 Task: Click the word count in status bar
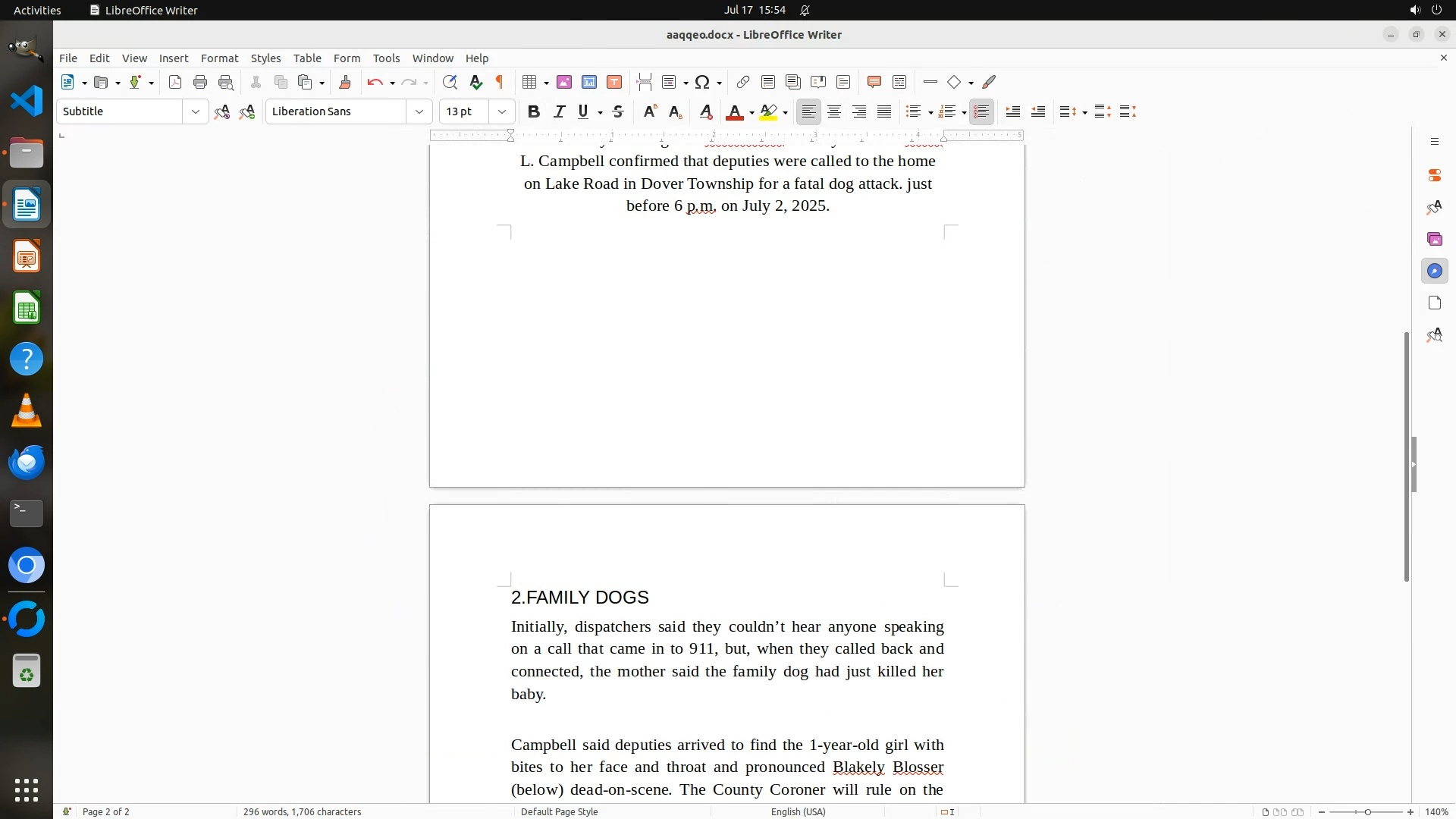[302, 811]
